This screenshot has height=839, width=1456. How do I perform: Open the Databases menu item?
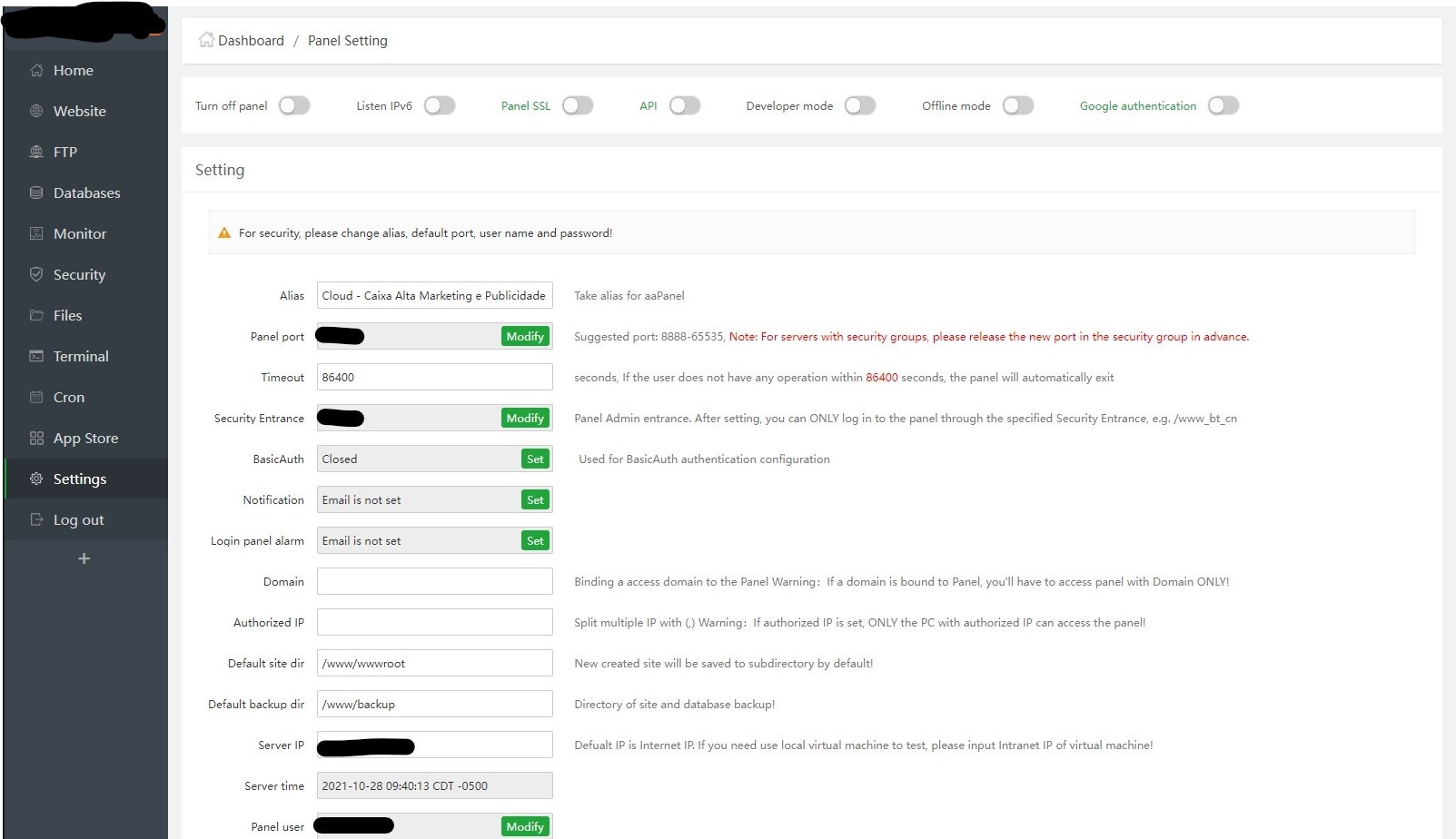point(86,192)
